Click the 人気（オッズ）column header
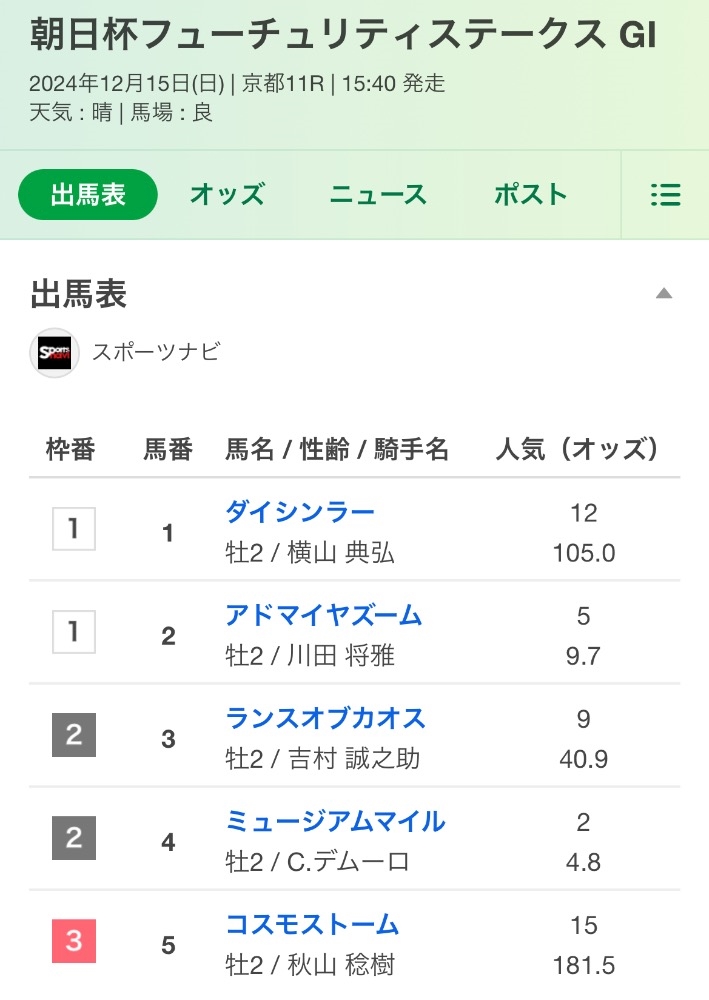 coord(578,450)
